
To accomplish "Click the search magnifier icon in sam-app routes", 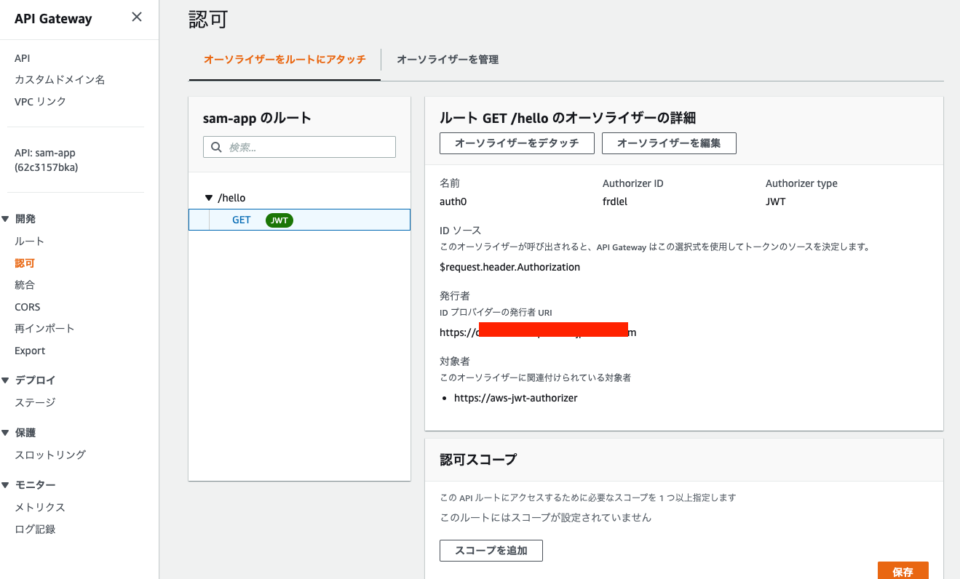I will point(216,146).
